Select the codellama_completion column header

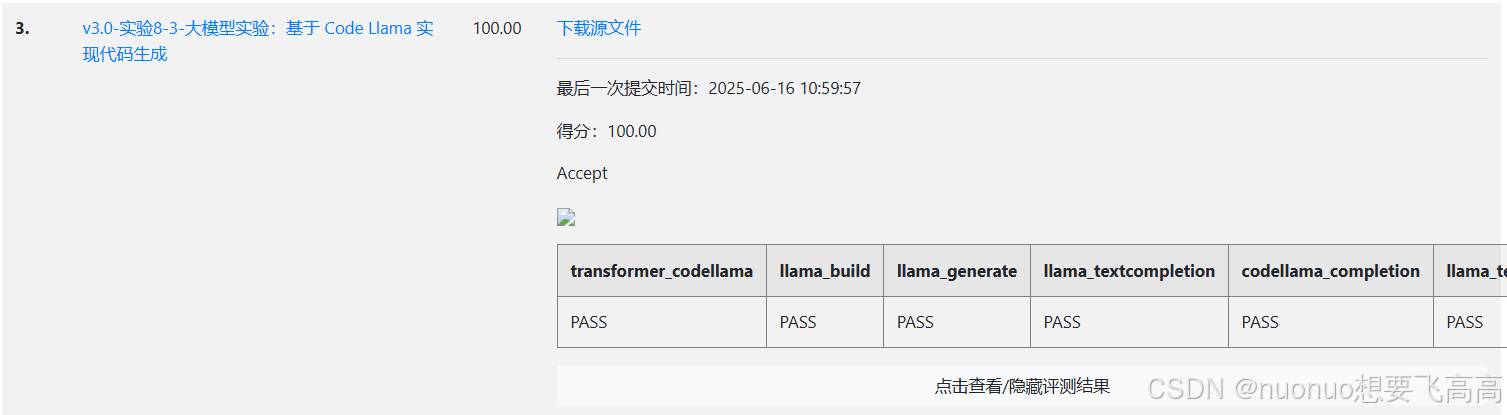click(1331, 271)
